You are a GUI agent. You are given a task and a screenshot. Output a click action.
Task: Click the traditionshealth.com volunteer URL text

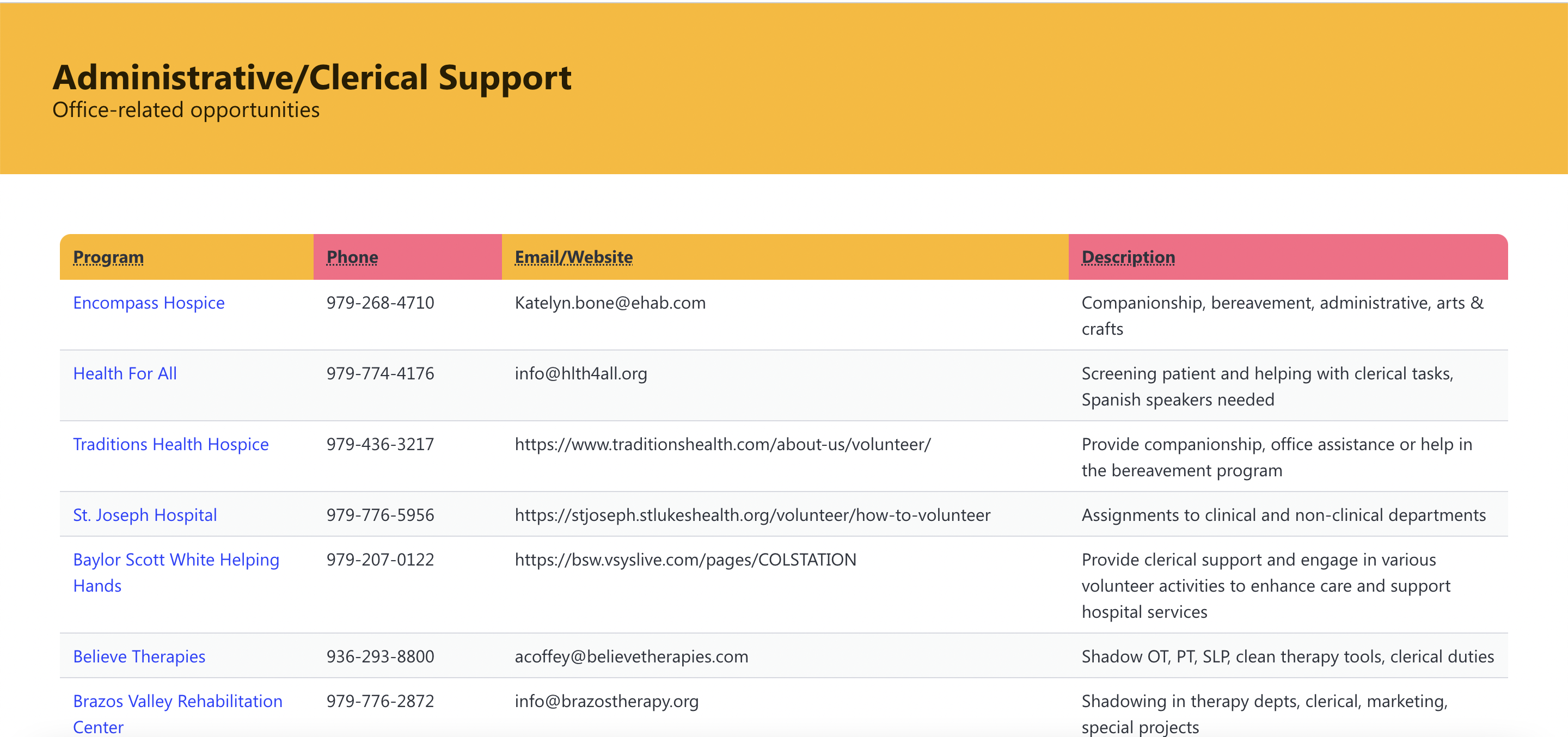(x=722, y=444)
